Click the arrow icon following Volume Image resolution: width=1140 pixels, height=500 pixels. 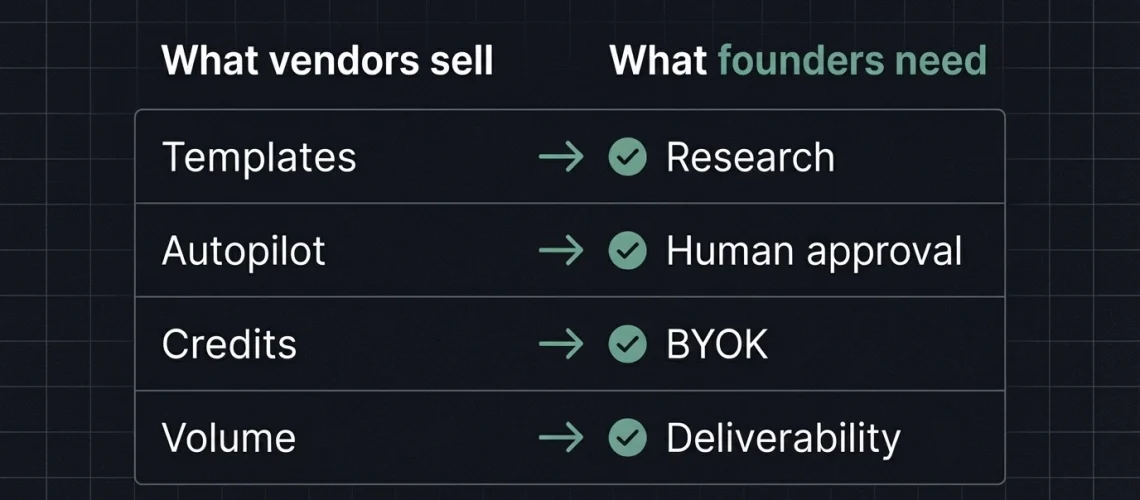click(x=560, y=437)
